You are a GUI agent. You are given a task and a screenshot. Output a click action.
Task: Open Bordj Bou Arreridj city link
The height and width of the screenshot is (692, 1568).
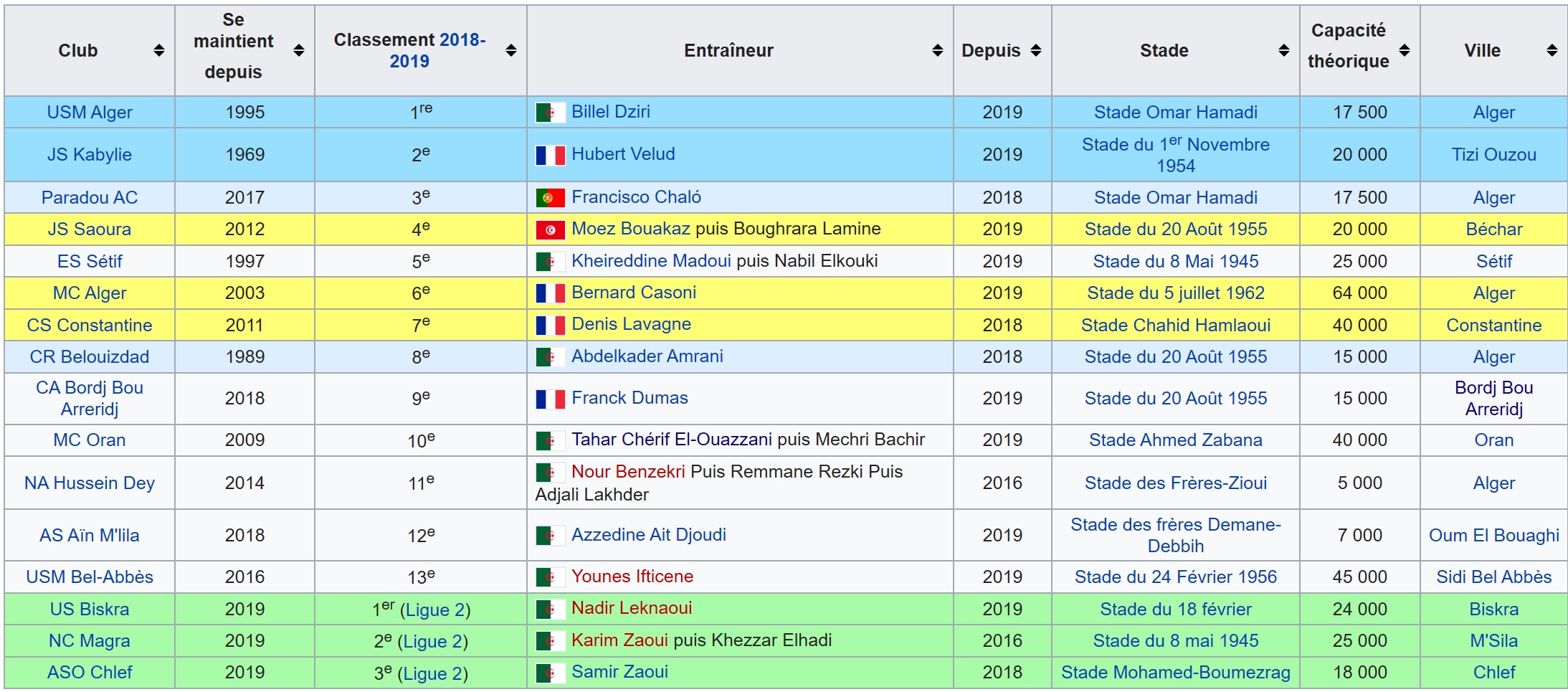pos(1494,399)
